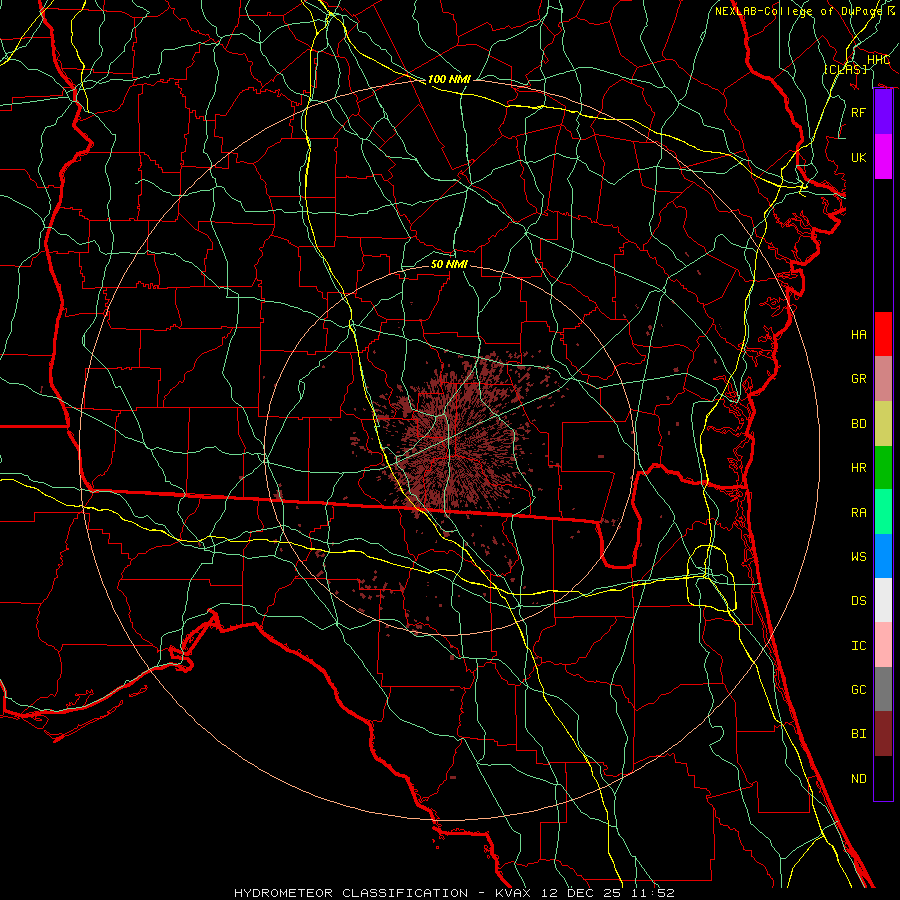
Task: Click the RF purple legend swatch
Action: [x=883, y=112]
